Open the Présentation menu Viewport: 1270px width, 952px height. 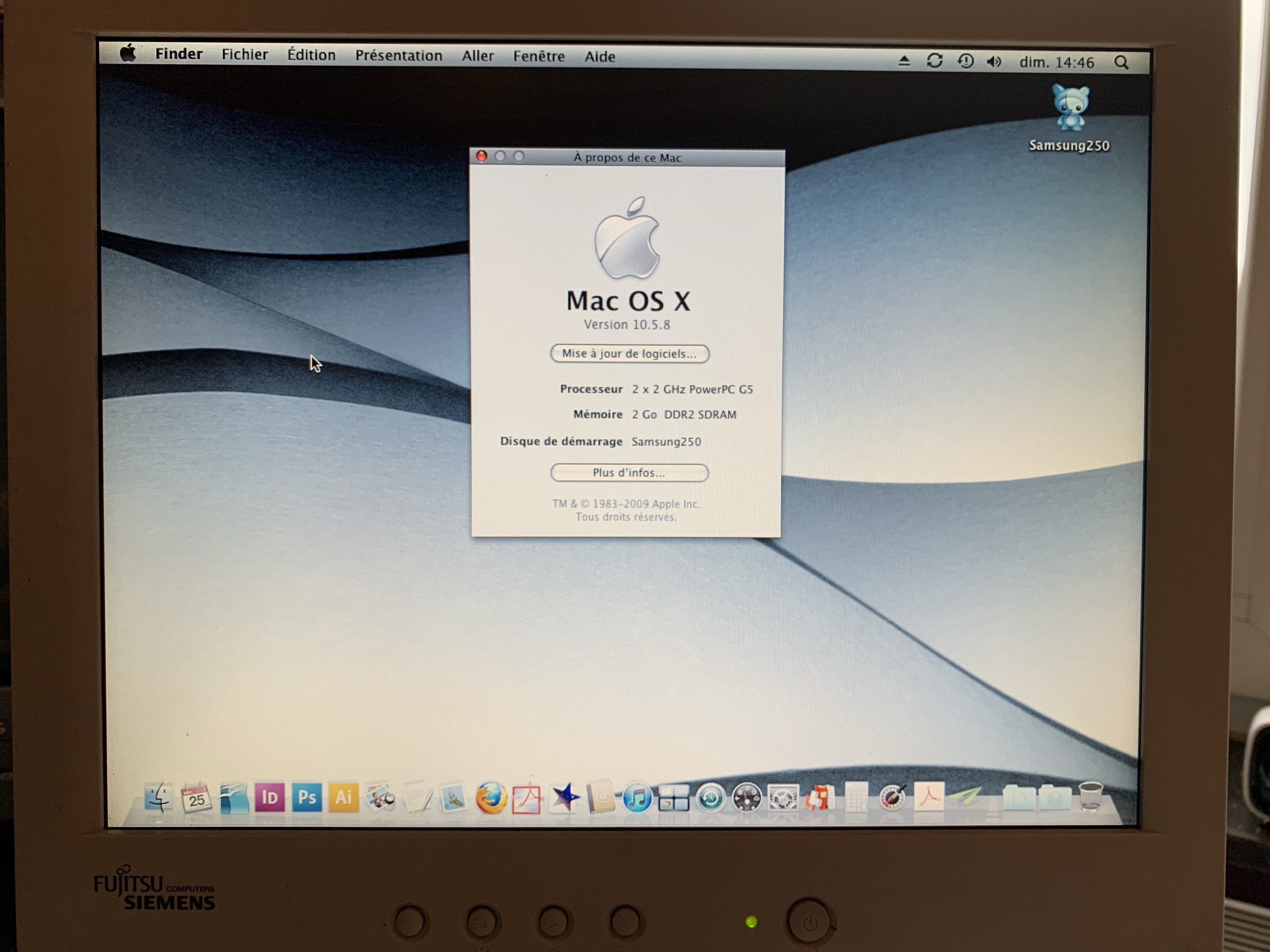pos(398,56)
